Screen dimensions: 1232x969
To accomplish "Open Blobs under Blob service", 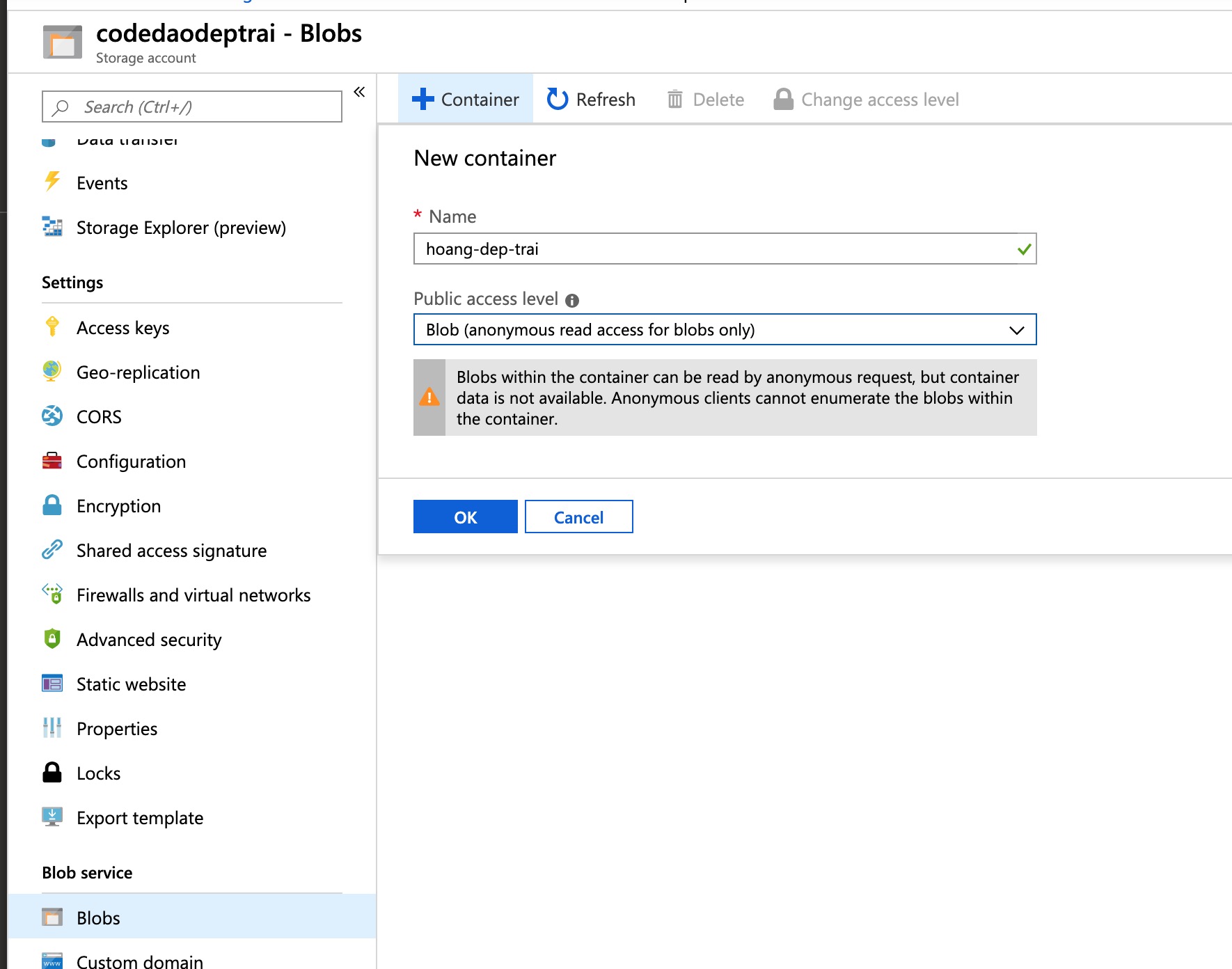I will point(98,917).
